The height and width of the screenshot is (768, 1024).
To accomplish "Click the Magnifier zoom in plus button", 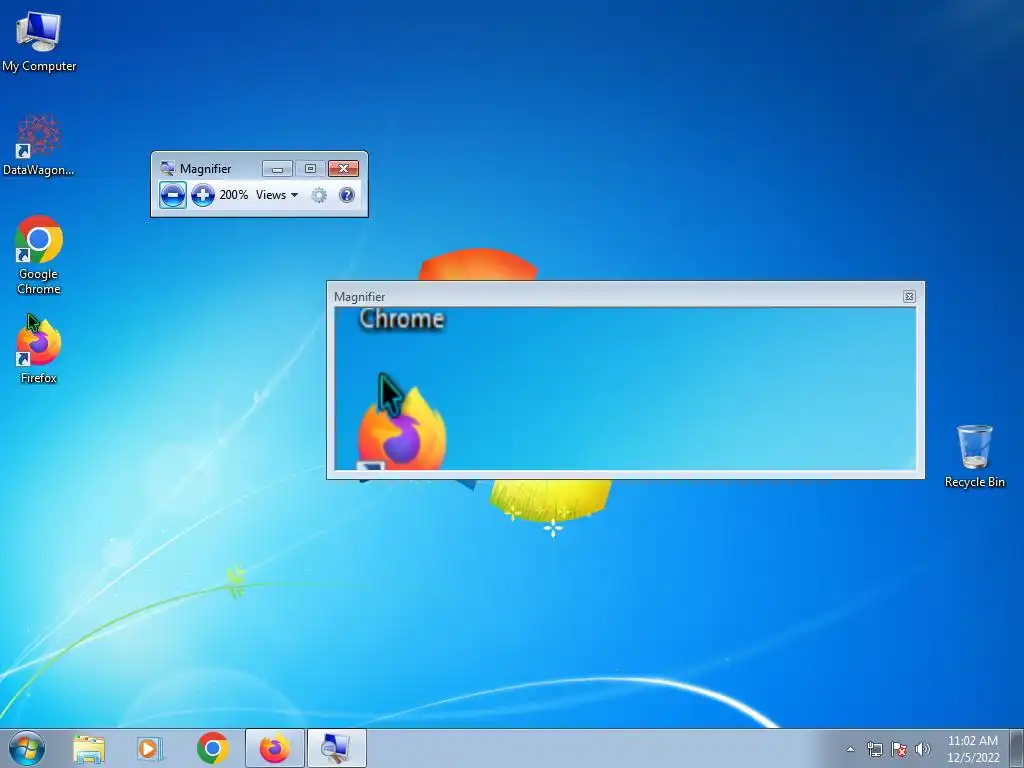I will (x=203, y=195).
